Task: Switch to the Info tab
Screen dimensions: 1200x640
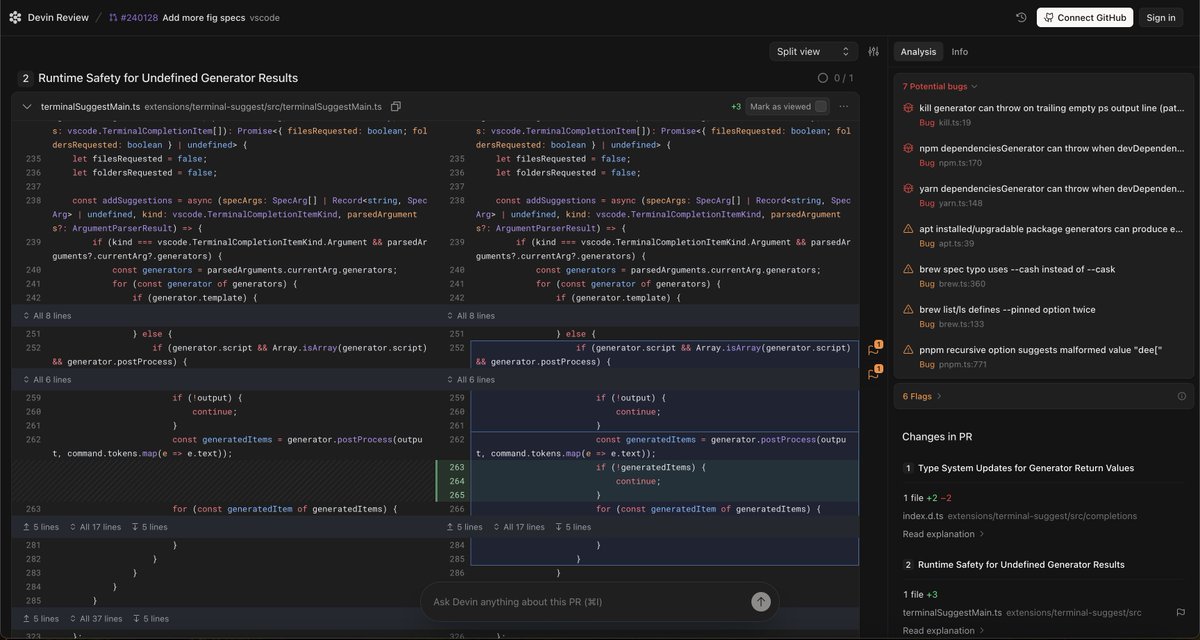Action: point(961,49)
